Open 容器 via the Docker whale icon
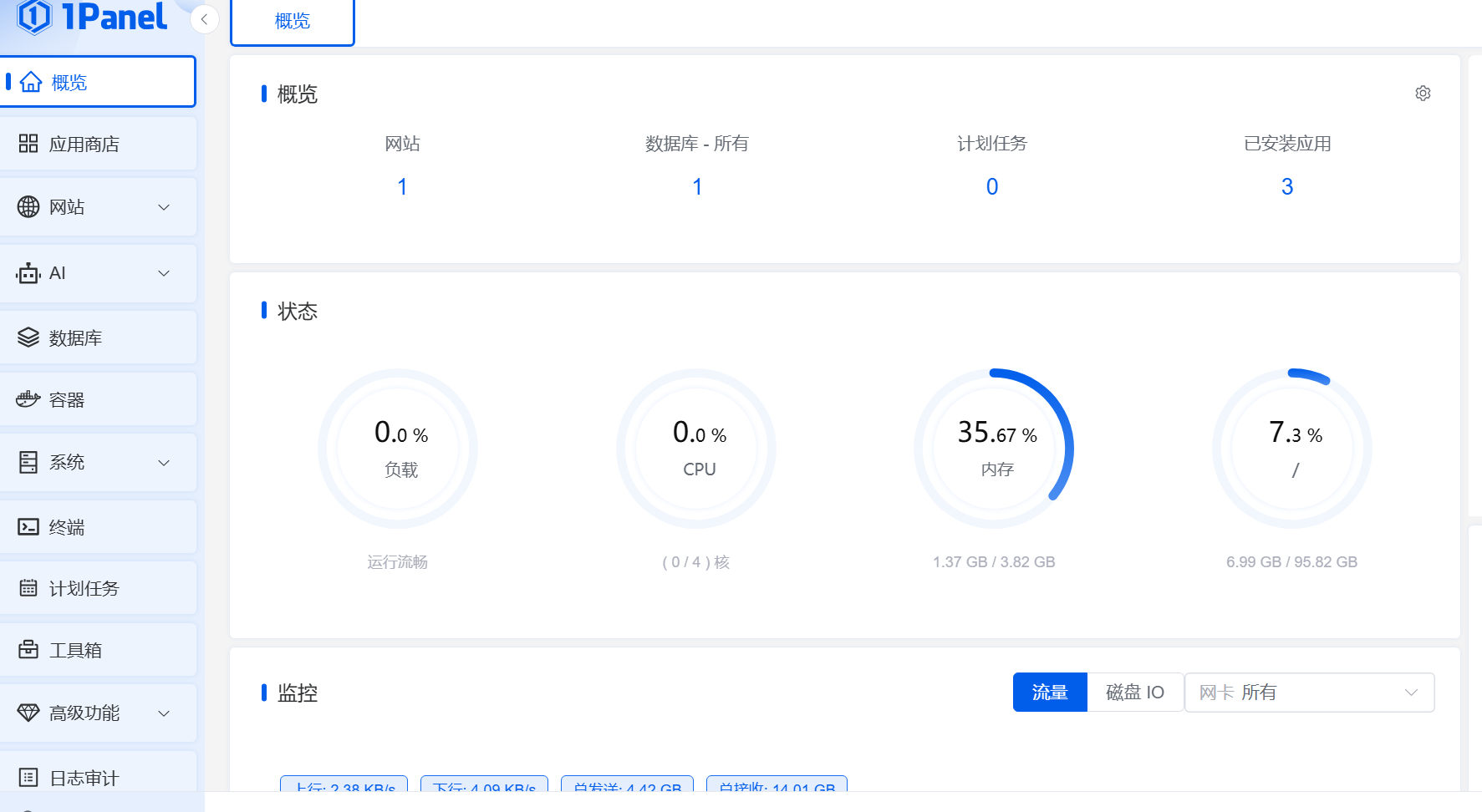Viewport: 1482px width, 812px height. point(28,399)
